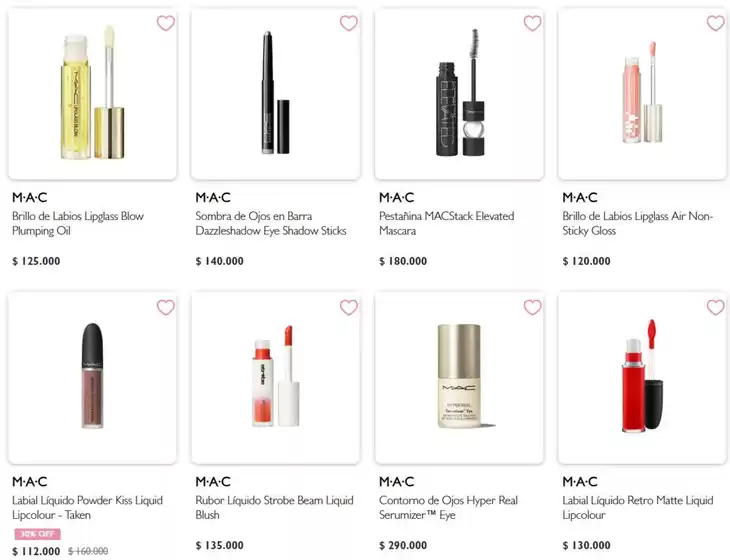Select the red Retro Matte lipcolour image
The width and height of the screenshot is (730, 560).
point(642,378)
